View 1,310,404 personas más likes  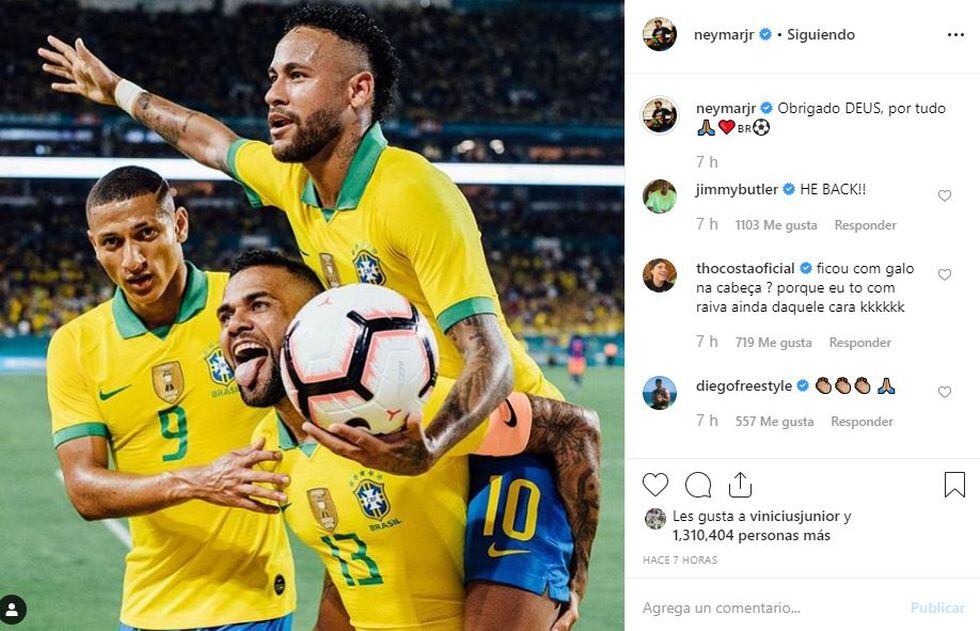point(751,535)
